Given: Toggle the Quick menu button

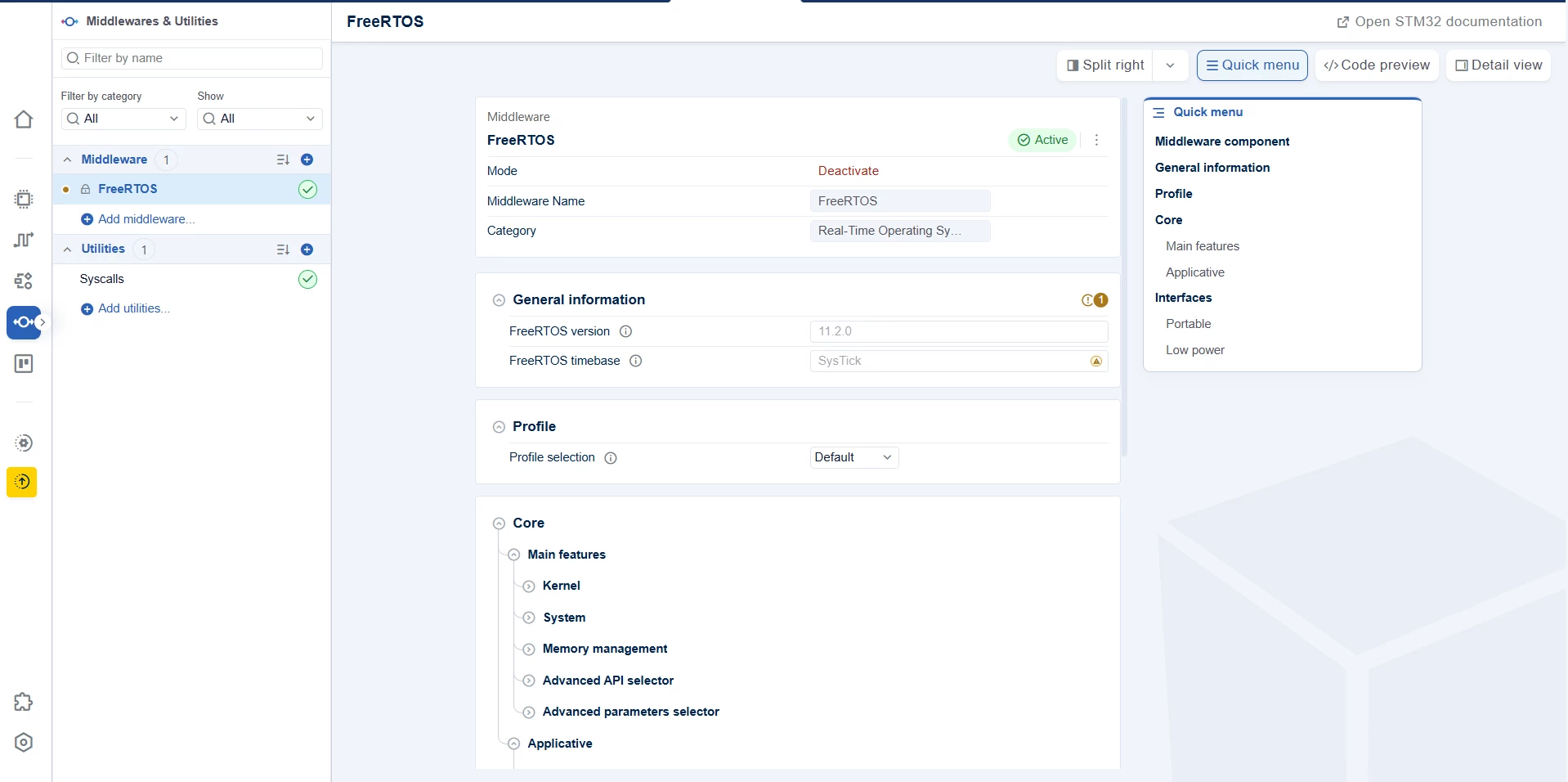Looking at the screenshot, I should (x=1252, y=65).
